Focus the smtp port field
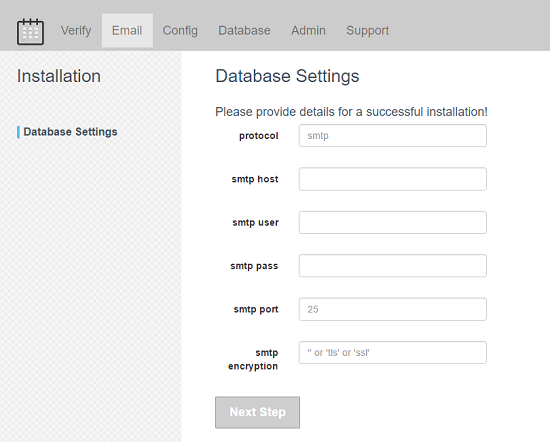The image size is (550, 442). click(x=393, y=309)
